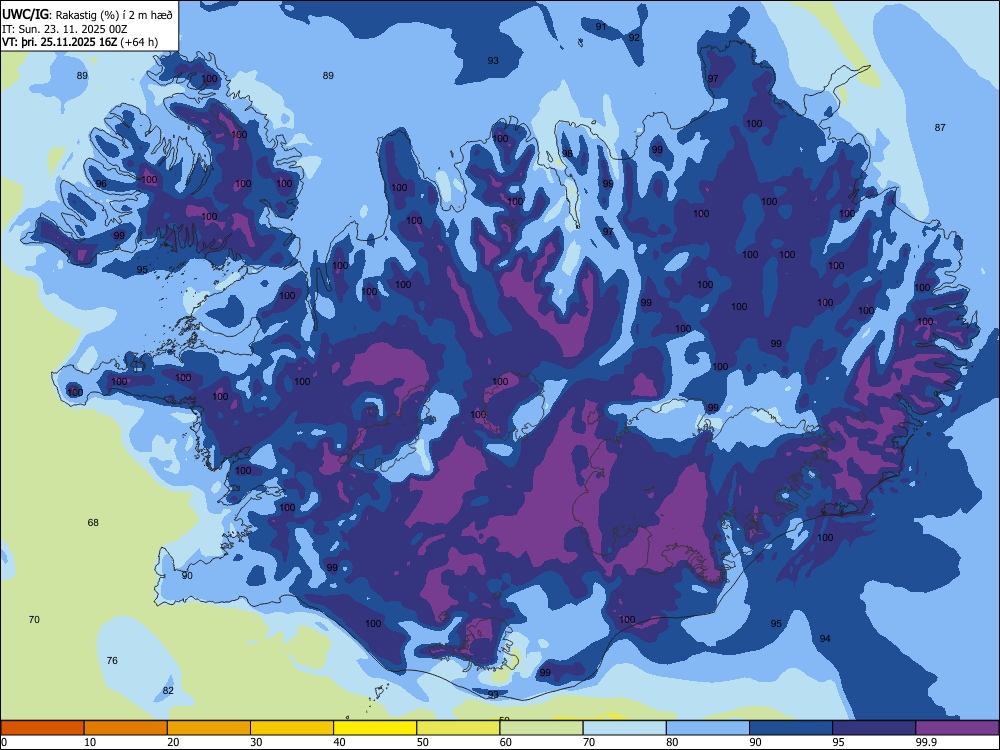Click the bright yellow 40-50 legend swatch
Screen dimensions: 1000x750
pyautogui.click(x=375, y=728)
